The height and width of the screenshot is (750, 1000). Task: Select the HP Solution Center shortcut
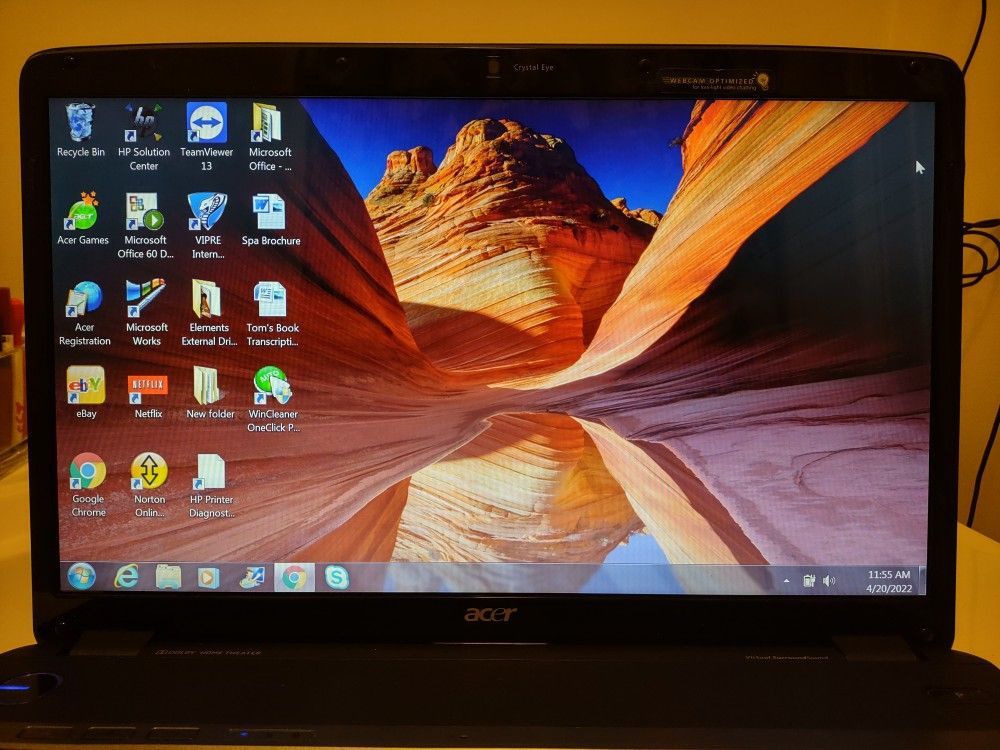144,124
